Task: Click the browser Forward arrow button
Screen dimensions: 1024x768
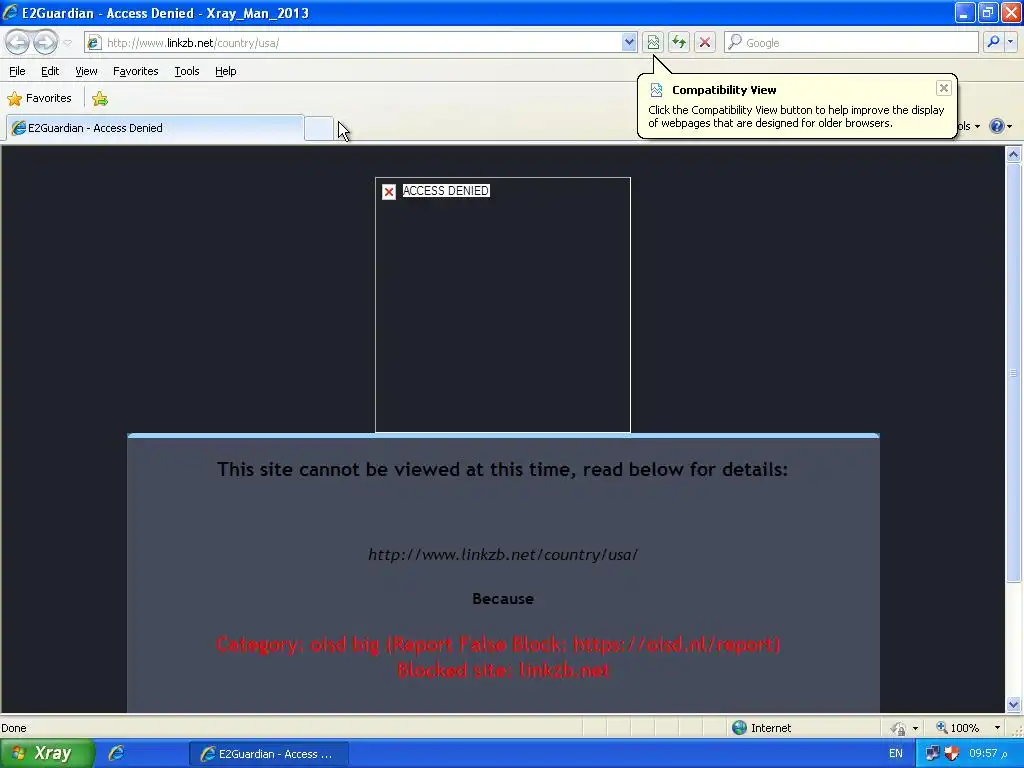Action: pos(45,42)
